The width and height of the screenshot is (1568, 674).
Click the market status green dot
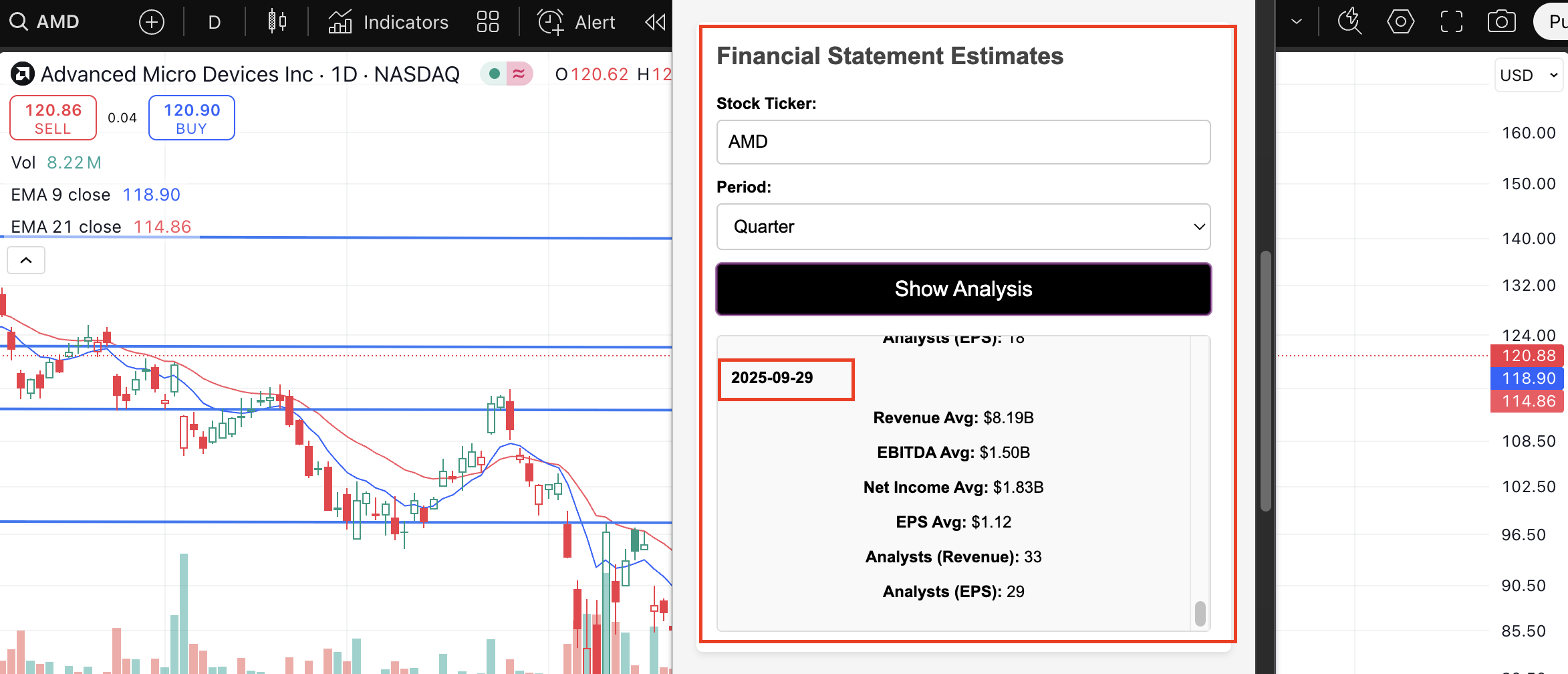pyautogui.click(x=495, y=74)
